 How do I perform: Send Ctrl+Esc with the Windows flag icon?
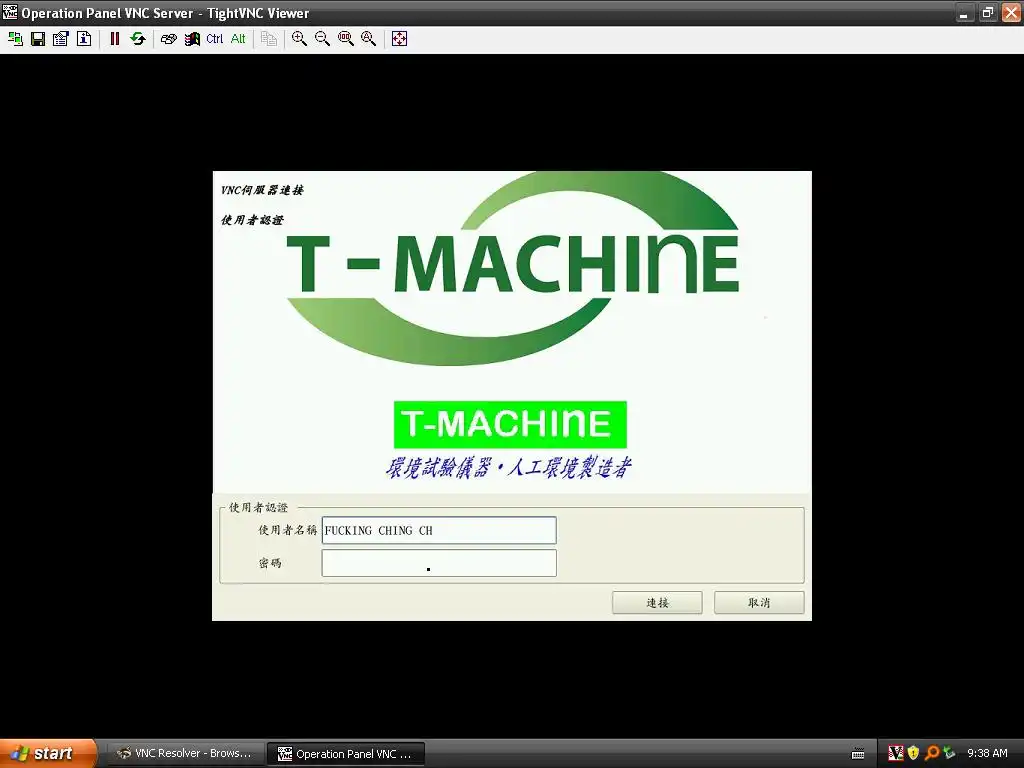click(x=192, y=39)
